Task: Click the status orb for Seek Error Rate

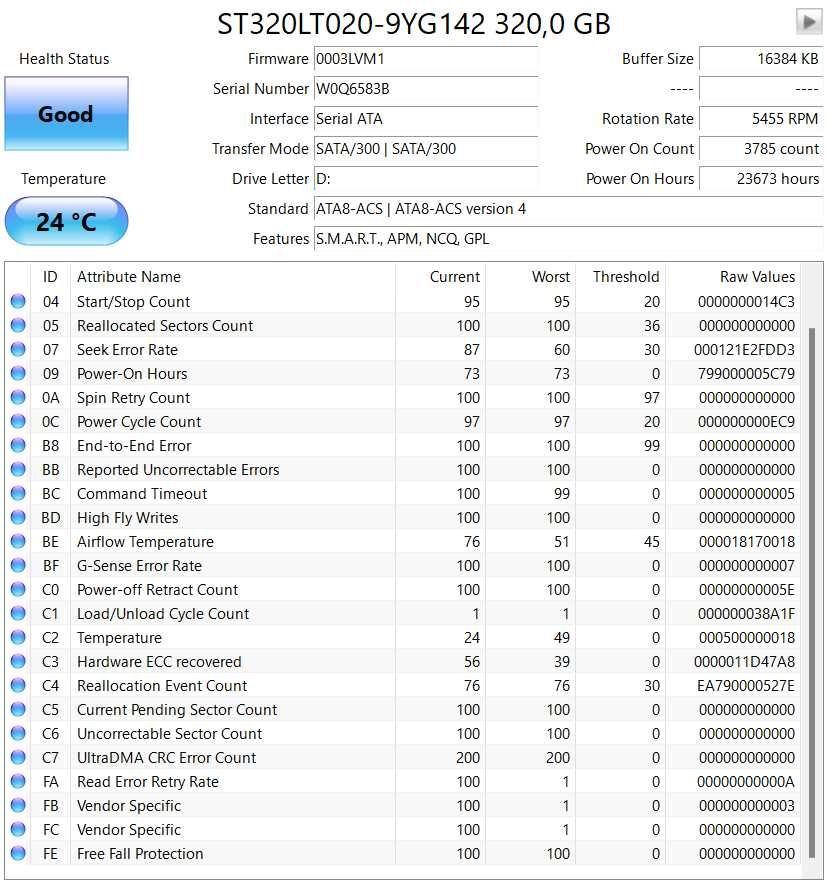Action: point(18,349)
